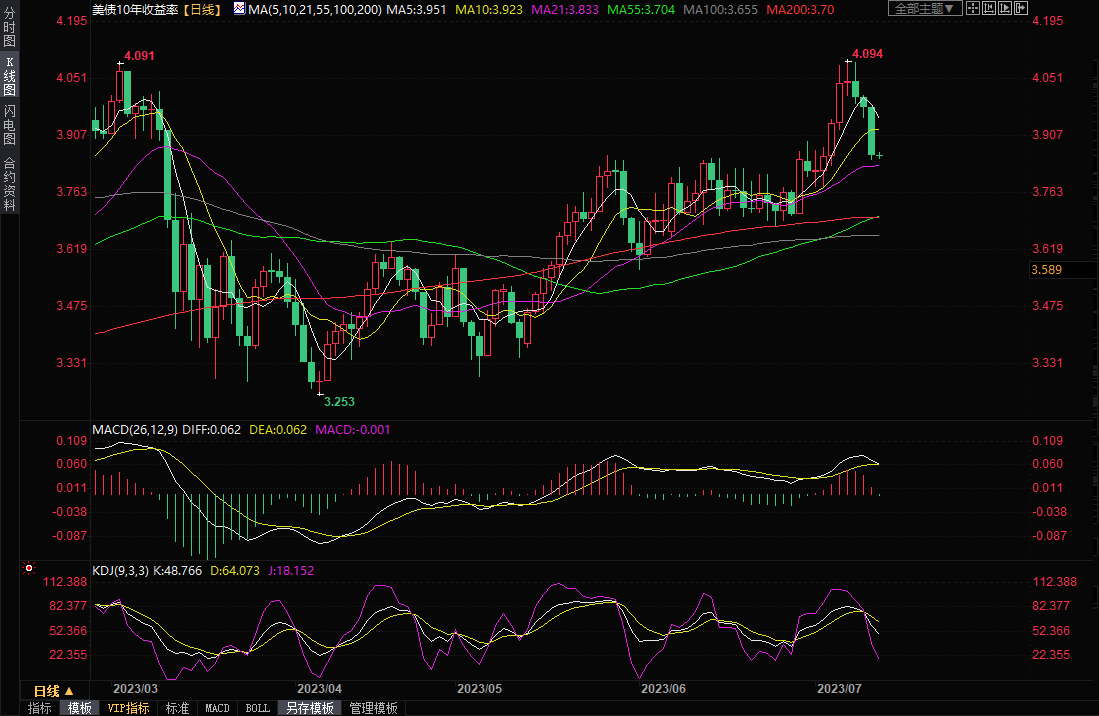Click the 管理模板 button
The width and height of the screenshot is (1099, 716).
point(372,708)
